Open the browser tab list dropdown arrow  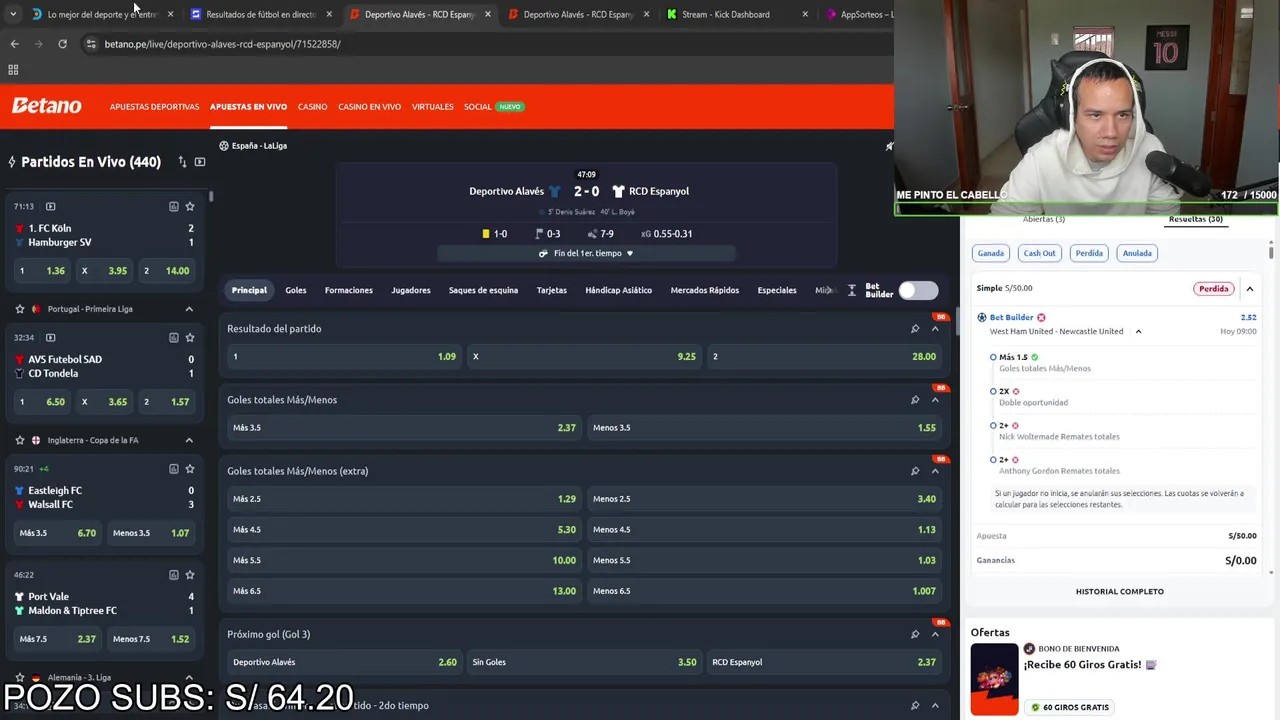pos(13,14)
